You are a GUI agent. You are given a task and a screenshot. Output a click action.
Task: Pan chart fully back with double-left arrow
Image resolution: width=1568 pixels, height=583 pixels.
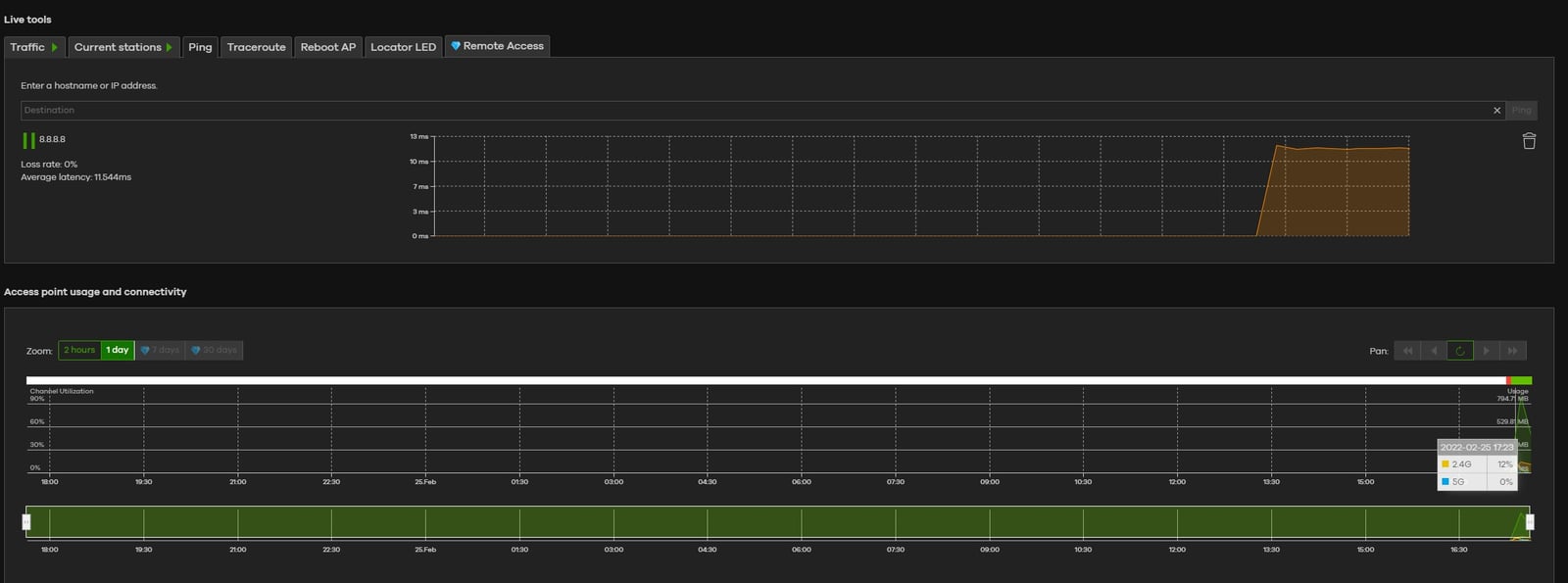click(x=1407, y=351)
